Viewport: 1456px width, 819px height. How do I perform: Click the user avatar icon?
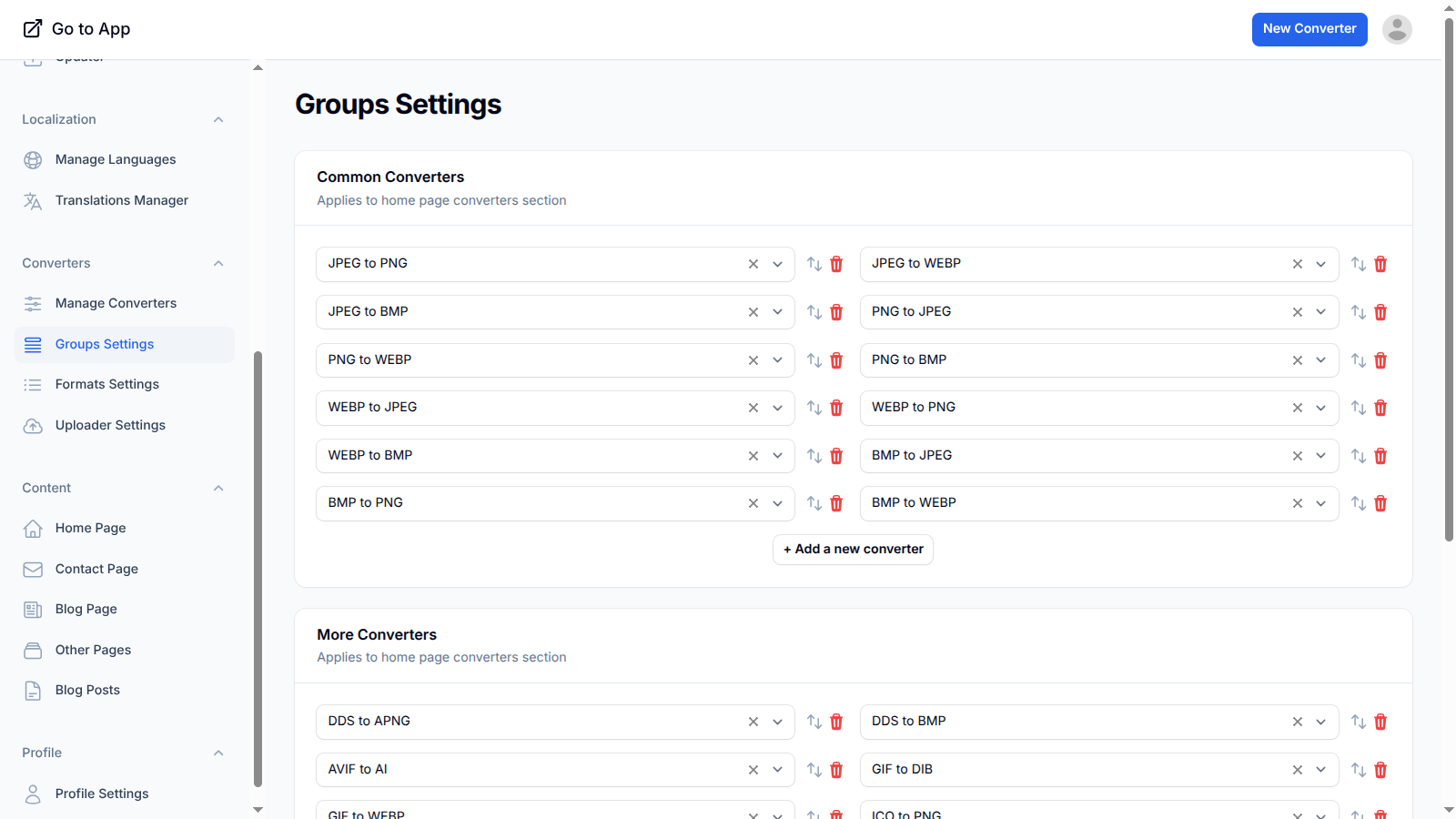click(x=1397, y=29)
